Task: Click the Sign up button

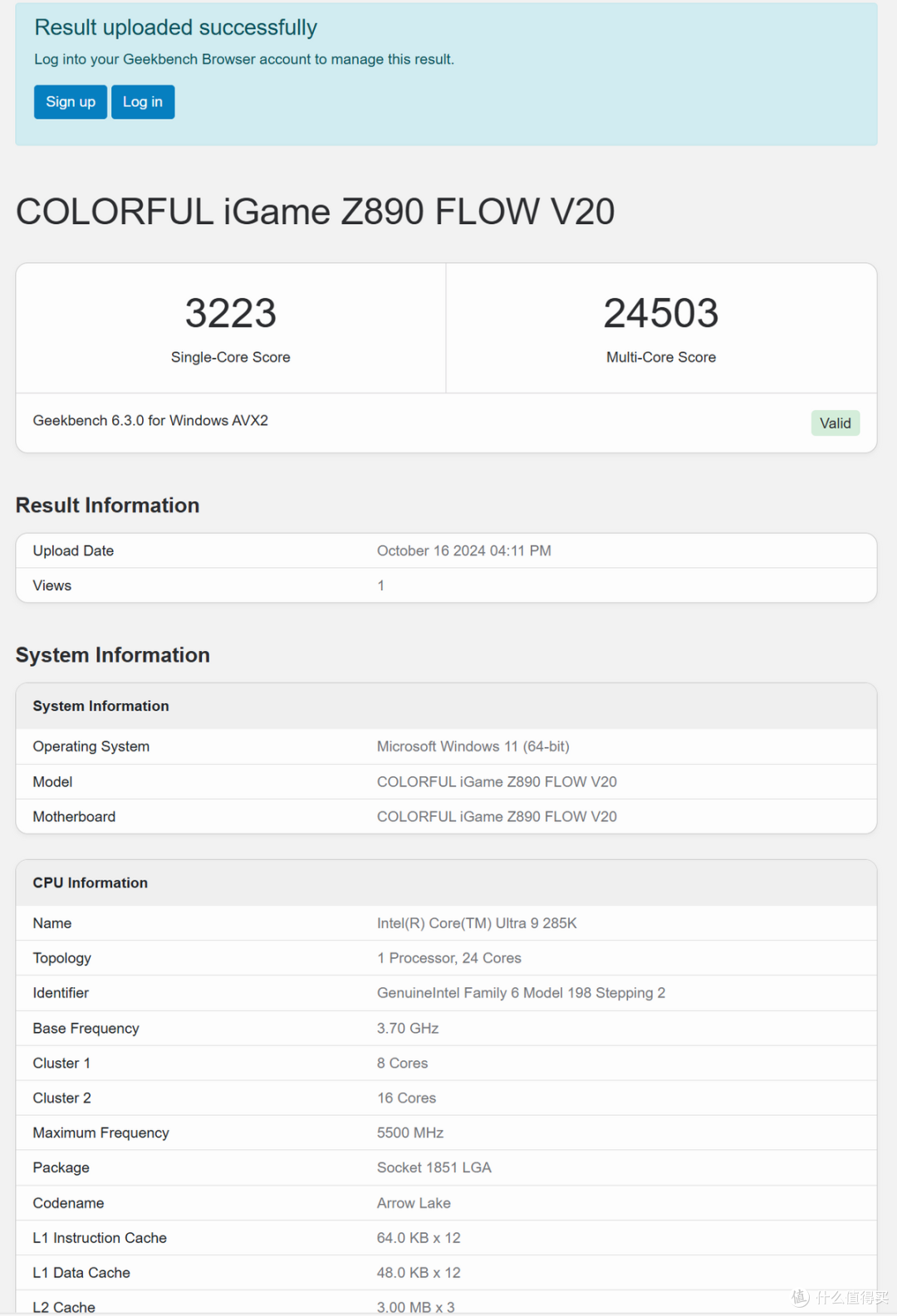Action: click(x=71, y=102)
